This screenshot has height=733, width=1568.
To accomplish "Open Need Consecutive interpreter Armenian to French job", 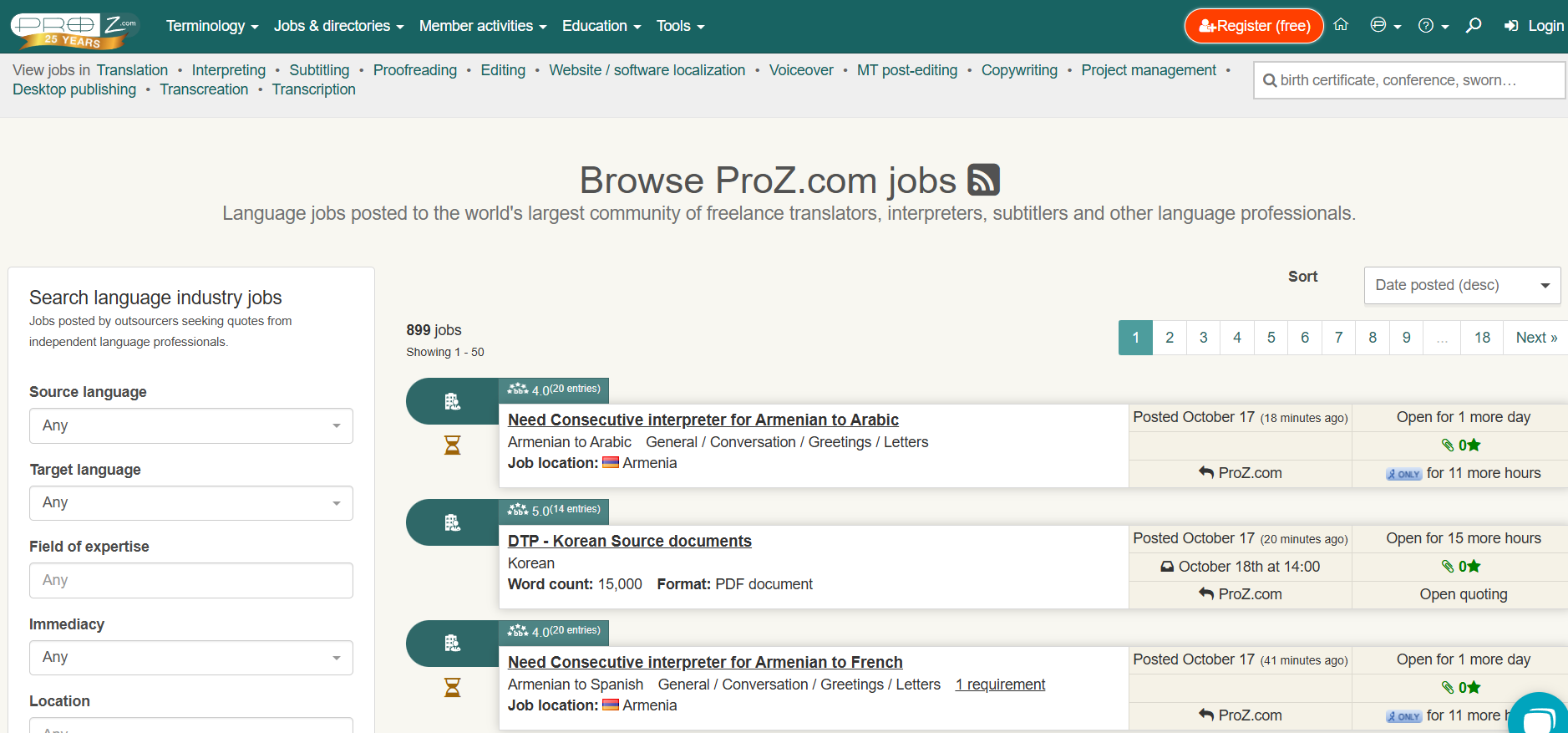I will 705,662.
